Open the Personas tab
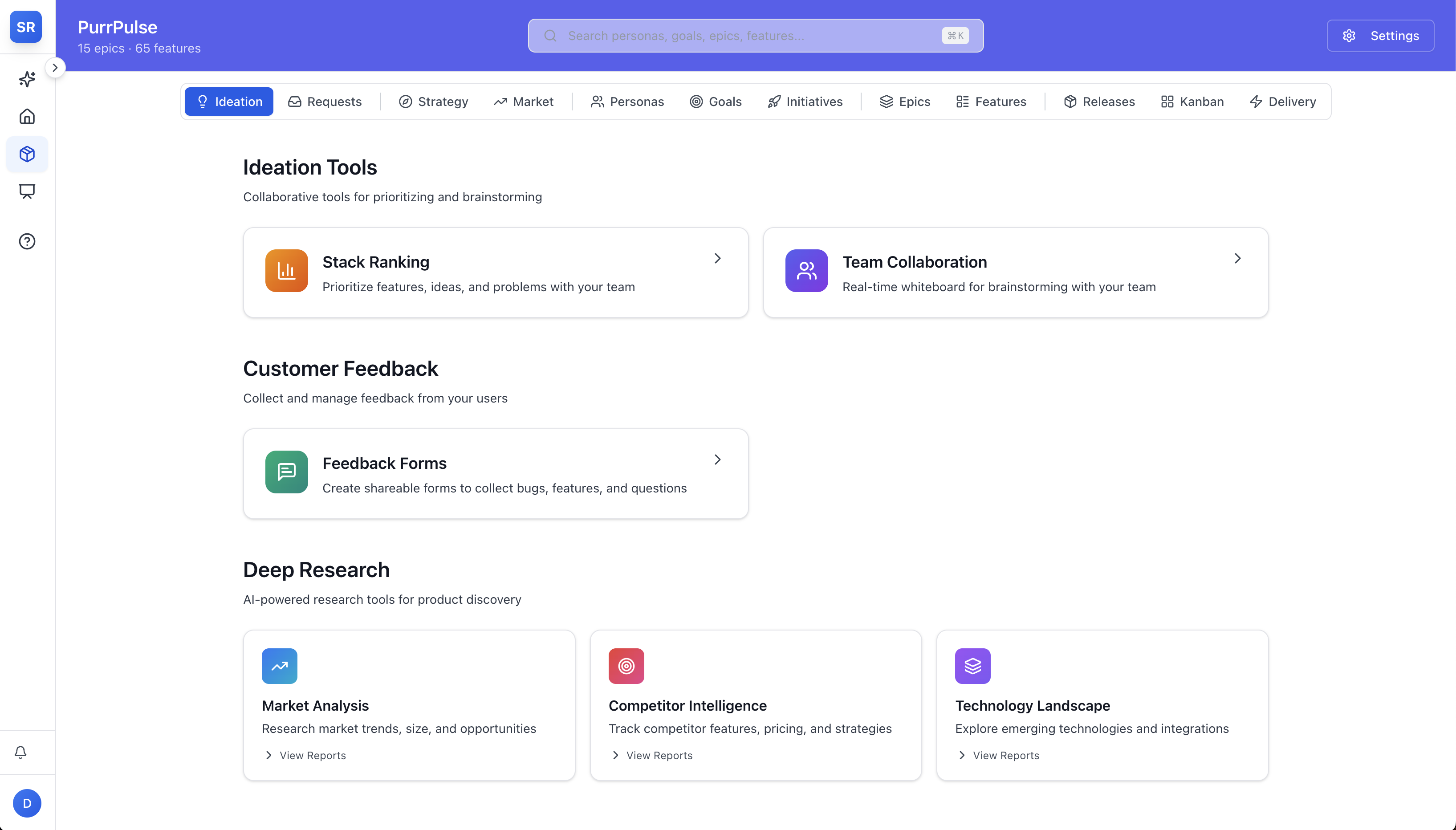Screen dimensions: 1456x830 click(x=627, y=102)
